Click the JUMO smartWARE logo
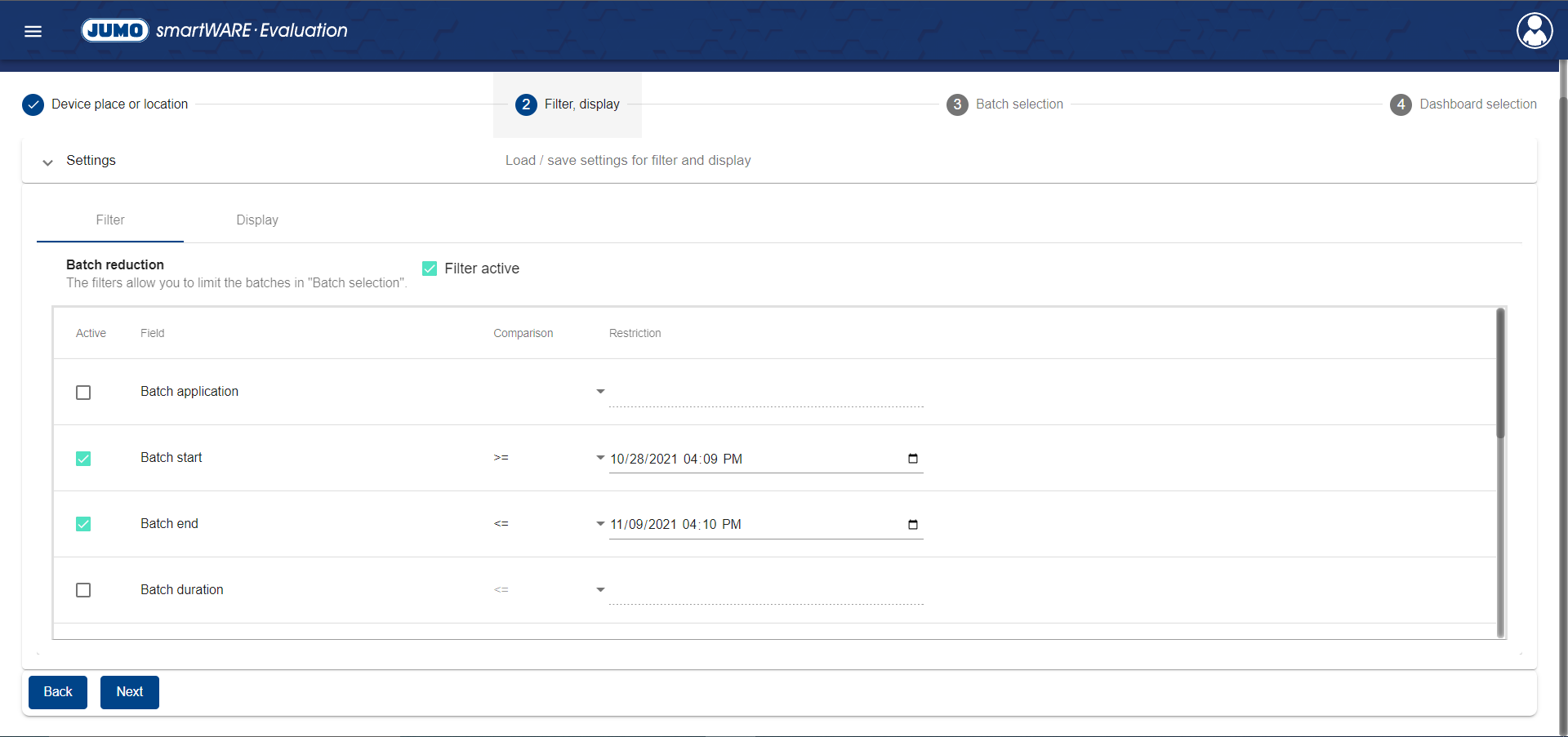The width and height of the screenshot is (1568, 737). tap(215, 30)
